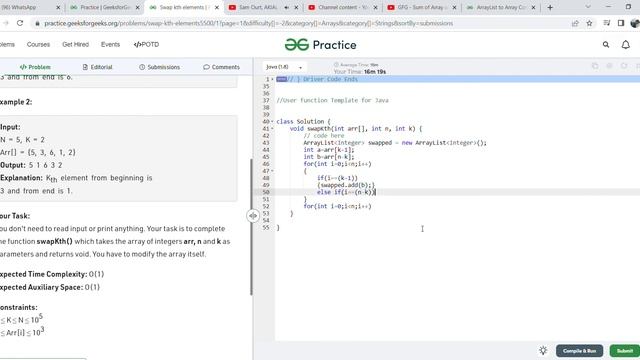Collapse class Solution fold on line 40
Image resolution: width=640 pixels, height=360 pixels.
click(x=272, y=122)
